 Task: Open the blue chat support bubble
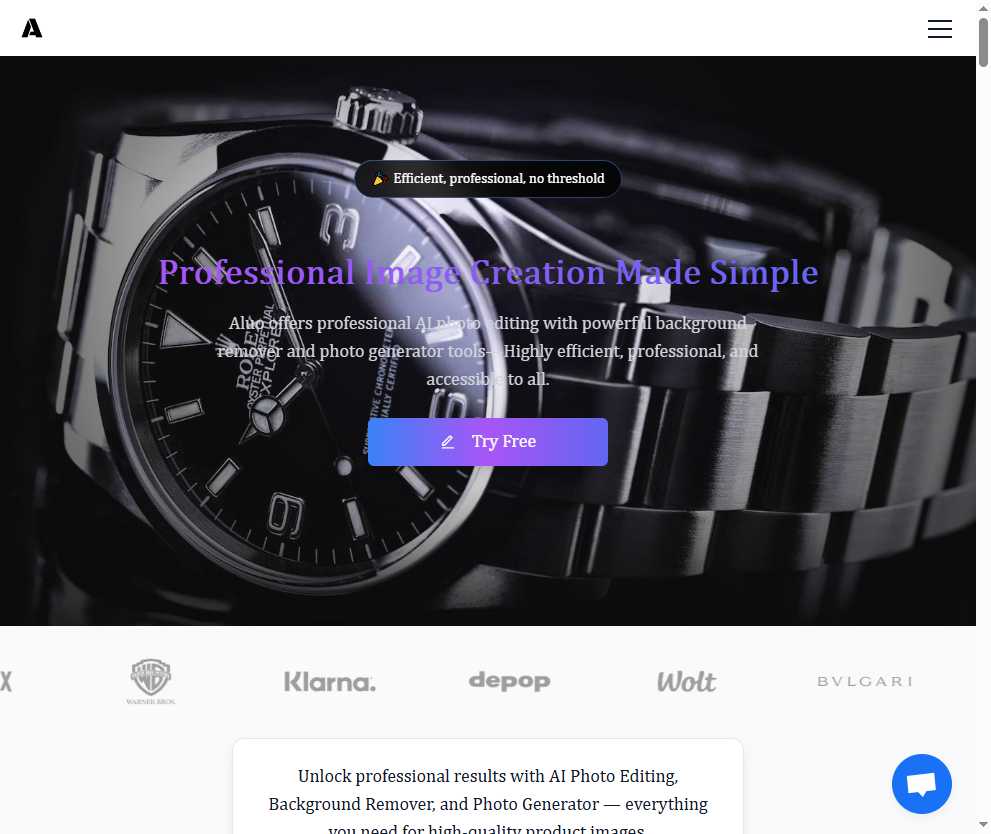tap(921, 783)
